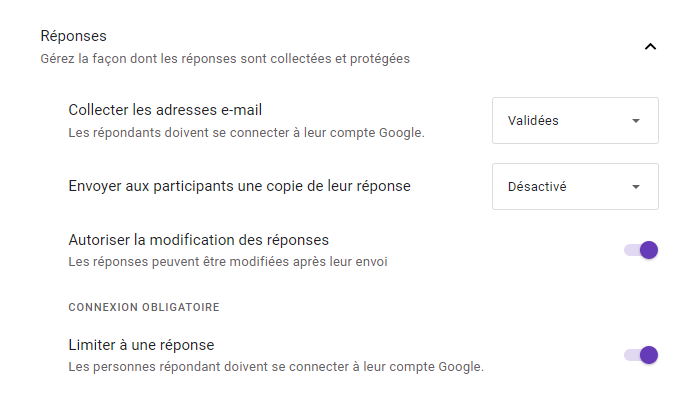Open the Désactivé response copy dropdown
Image resolution: width=698 pixels, height=403 pixels.
pos(575,187)
